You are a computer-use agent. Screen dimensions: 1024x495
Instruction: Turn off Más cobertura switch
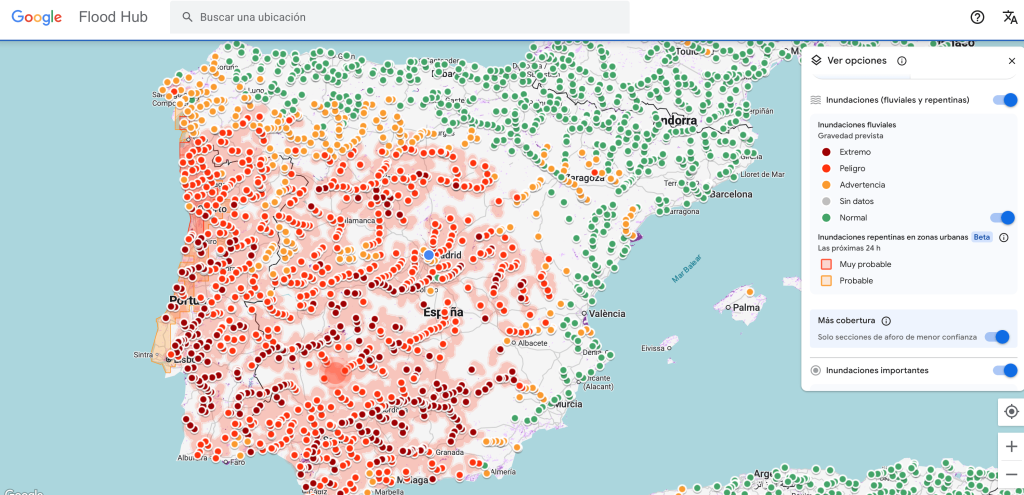pyautogui.click(x=997, y=337)
